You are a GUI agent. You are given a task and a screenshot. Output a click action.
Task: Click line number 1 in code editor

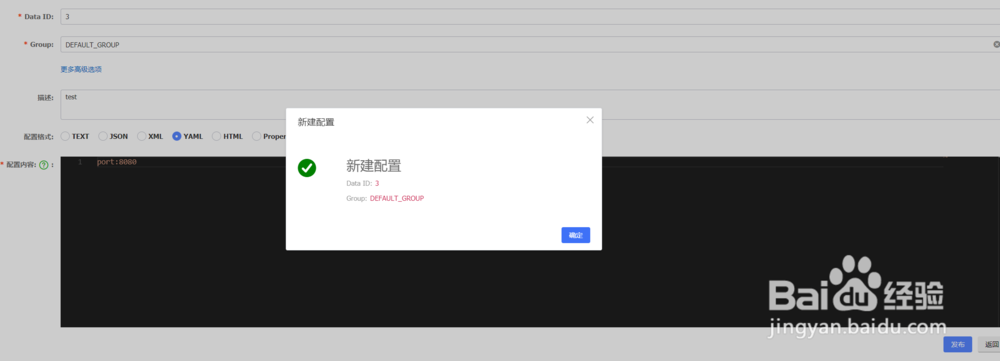click(80, 163)
